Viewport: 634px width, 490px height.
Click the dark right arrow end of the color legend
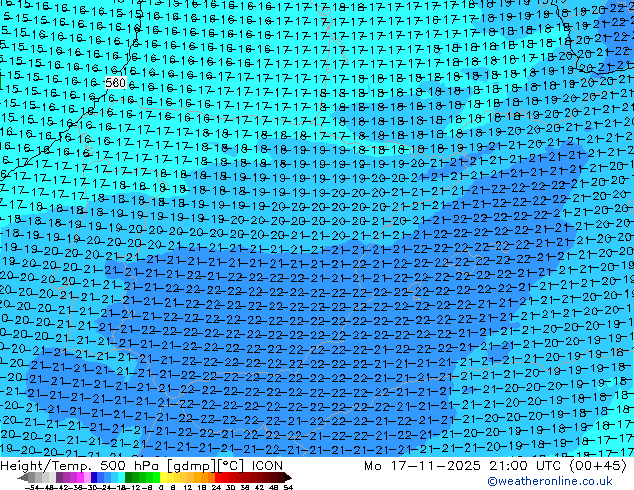coord(288,477)
